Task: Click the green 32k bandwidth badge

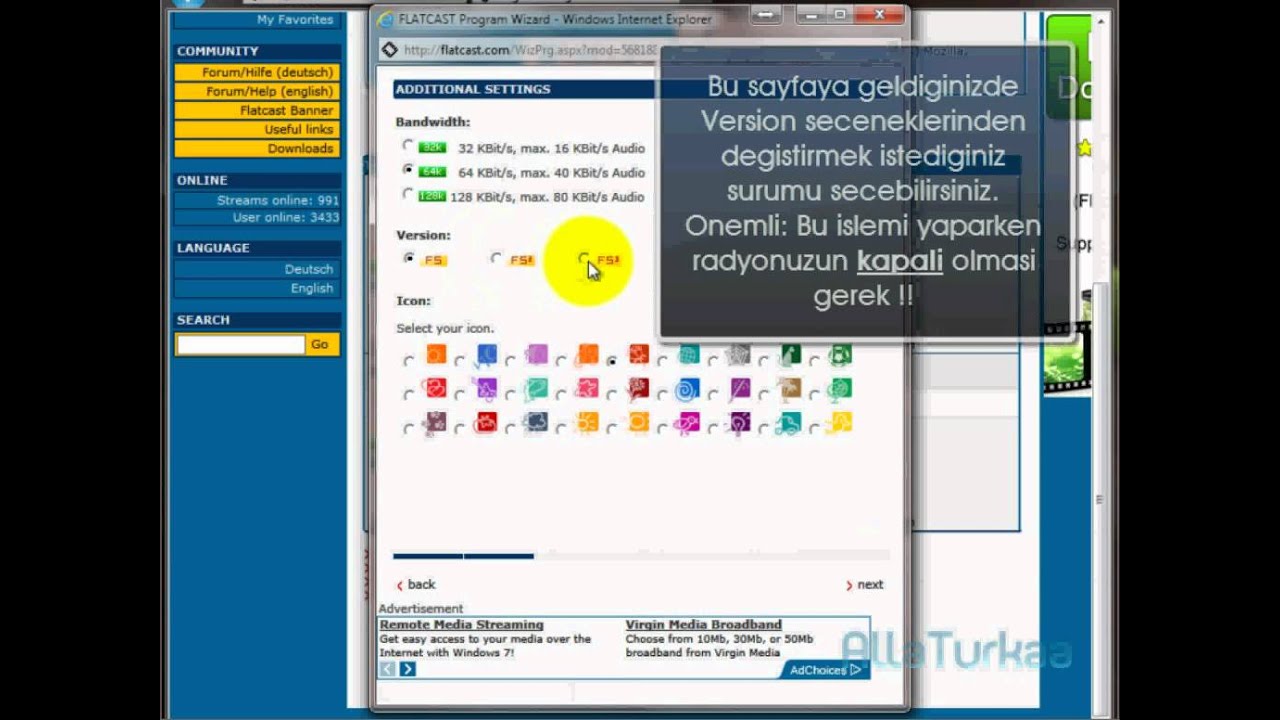Action: click(432, 148)
